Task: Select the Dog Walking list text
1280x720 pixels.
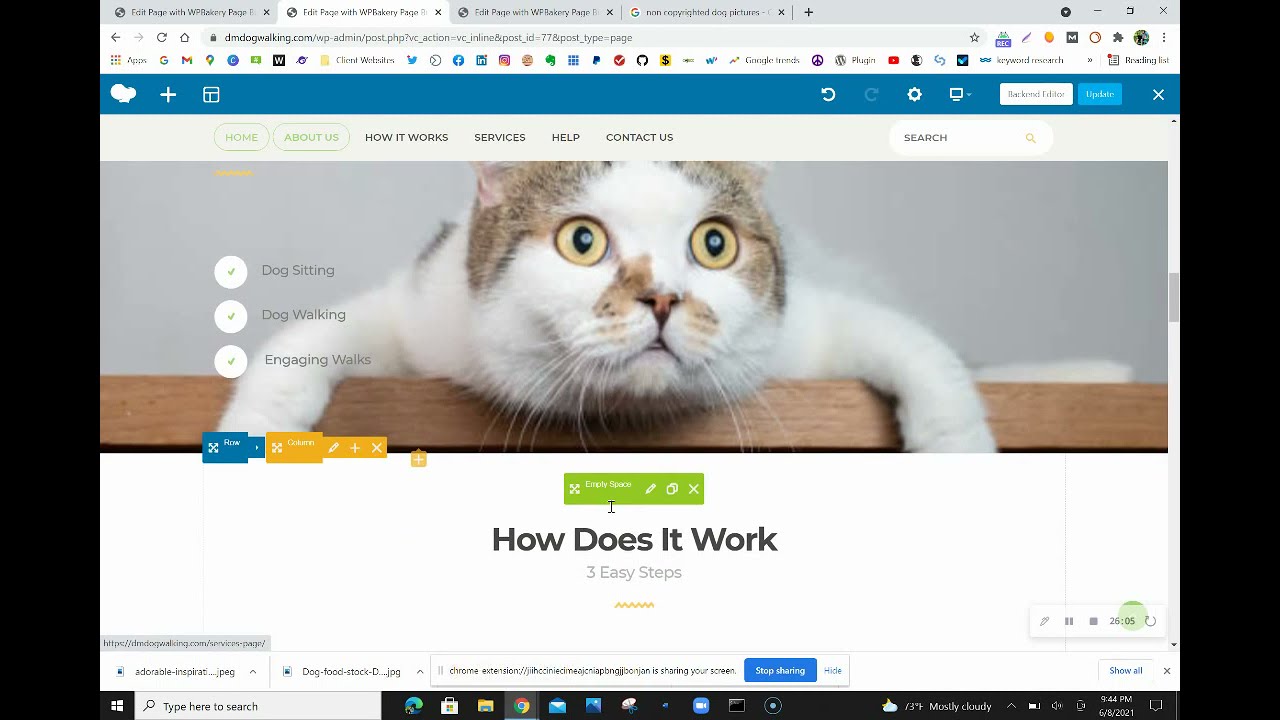Action: click(x=303, y=314)
